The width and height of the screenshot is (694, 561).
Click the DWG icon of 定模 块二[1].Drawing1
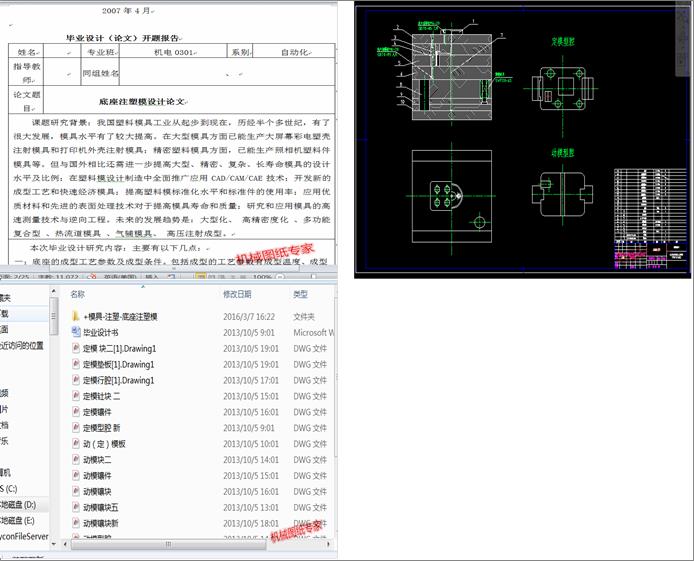click(76, 348)
